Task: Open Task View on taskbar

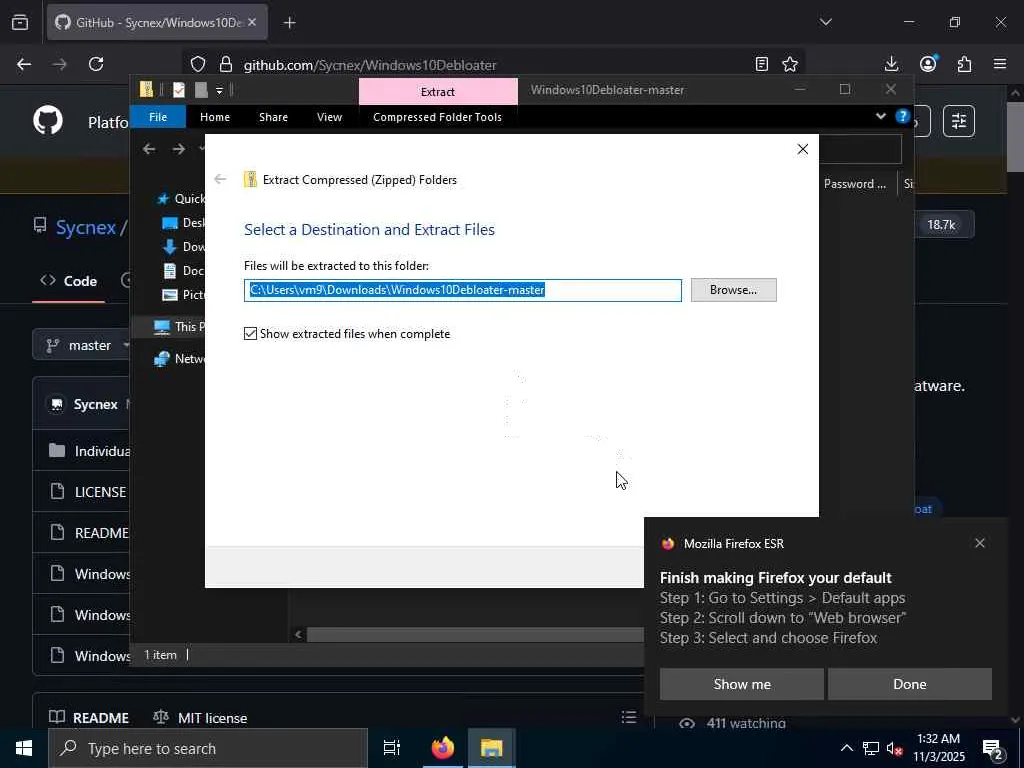Action: [391, 748]
